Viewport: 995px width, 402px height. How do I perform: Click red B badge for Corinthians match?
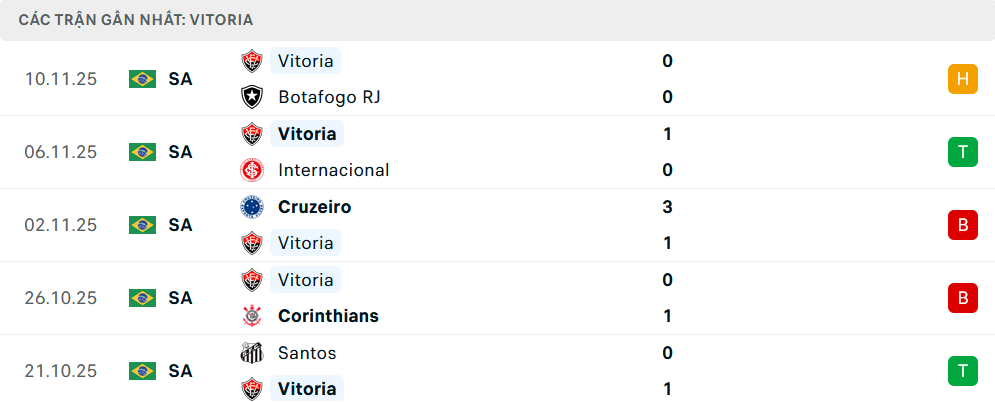962,298
